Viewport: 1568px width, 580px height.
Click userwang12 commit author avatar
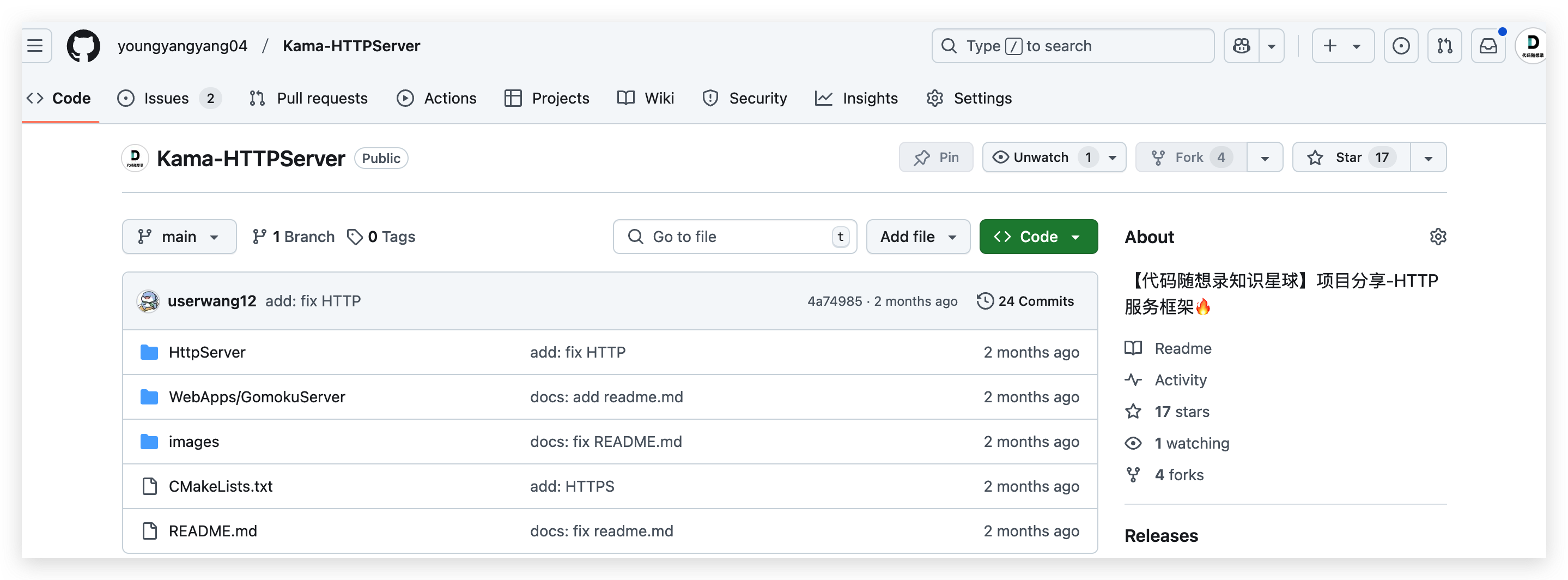[148, 301]
